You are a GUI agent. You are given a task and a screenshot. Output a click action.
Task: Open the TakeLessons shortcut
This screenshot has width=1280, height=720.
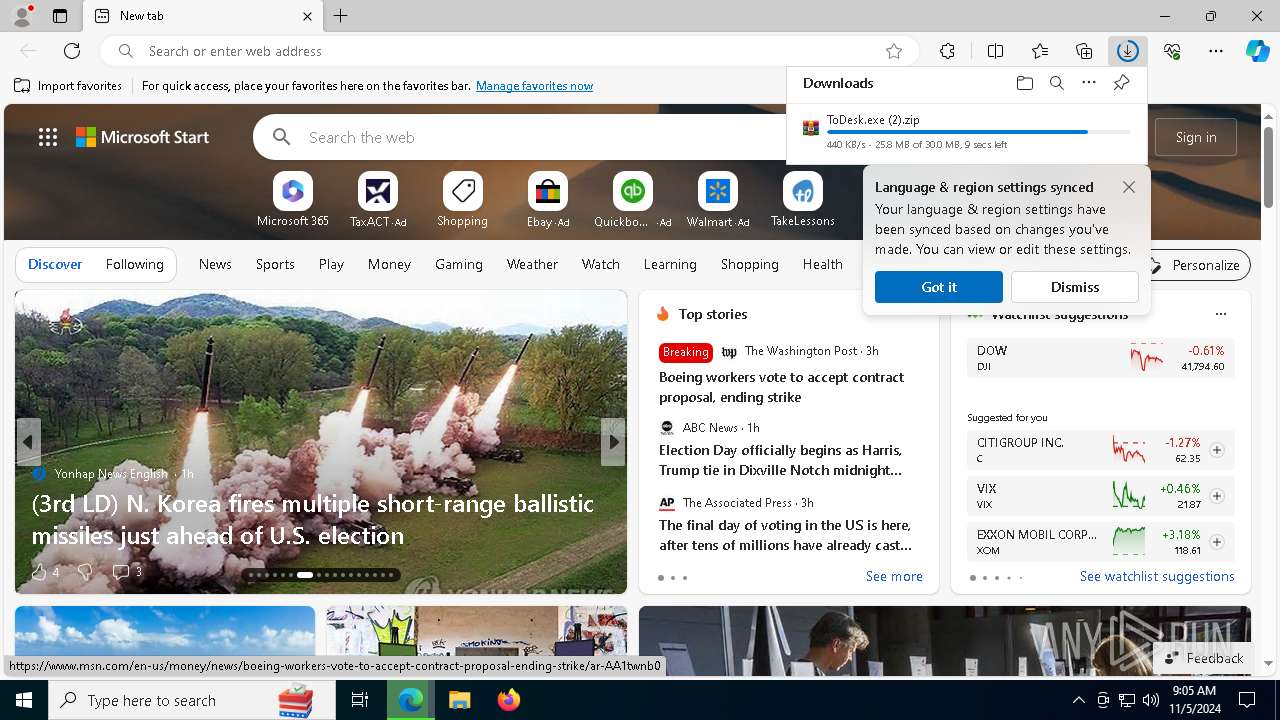(802, 200)
